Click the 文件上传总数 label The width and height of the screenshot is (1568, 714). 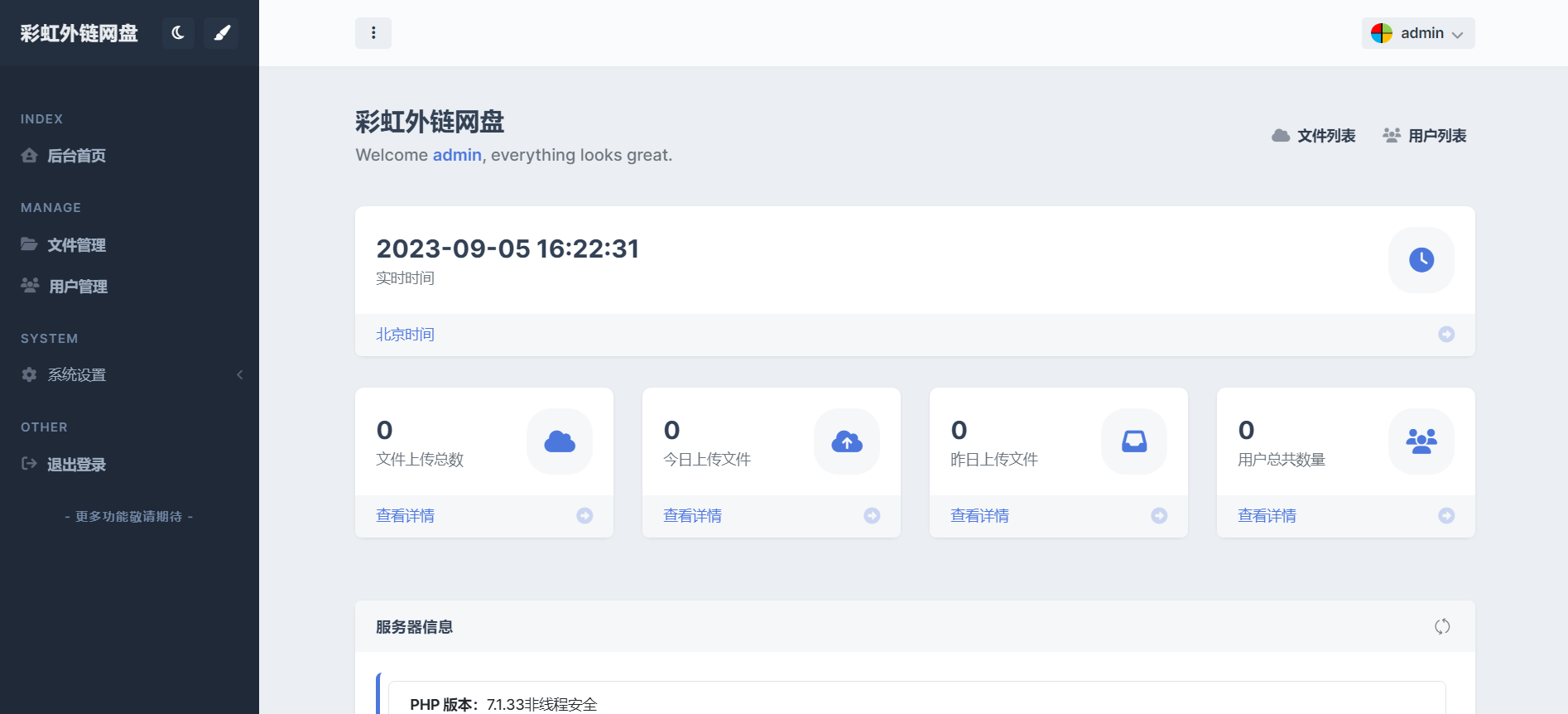420,460
